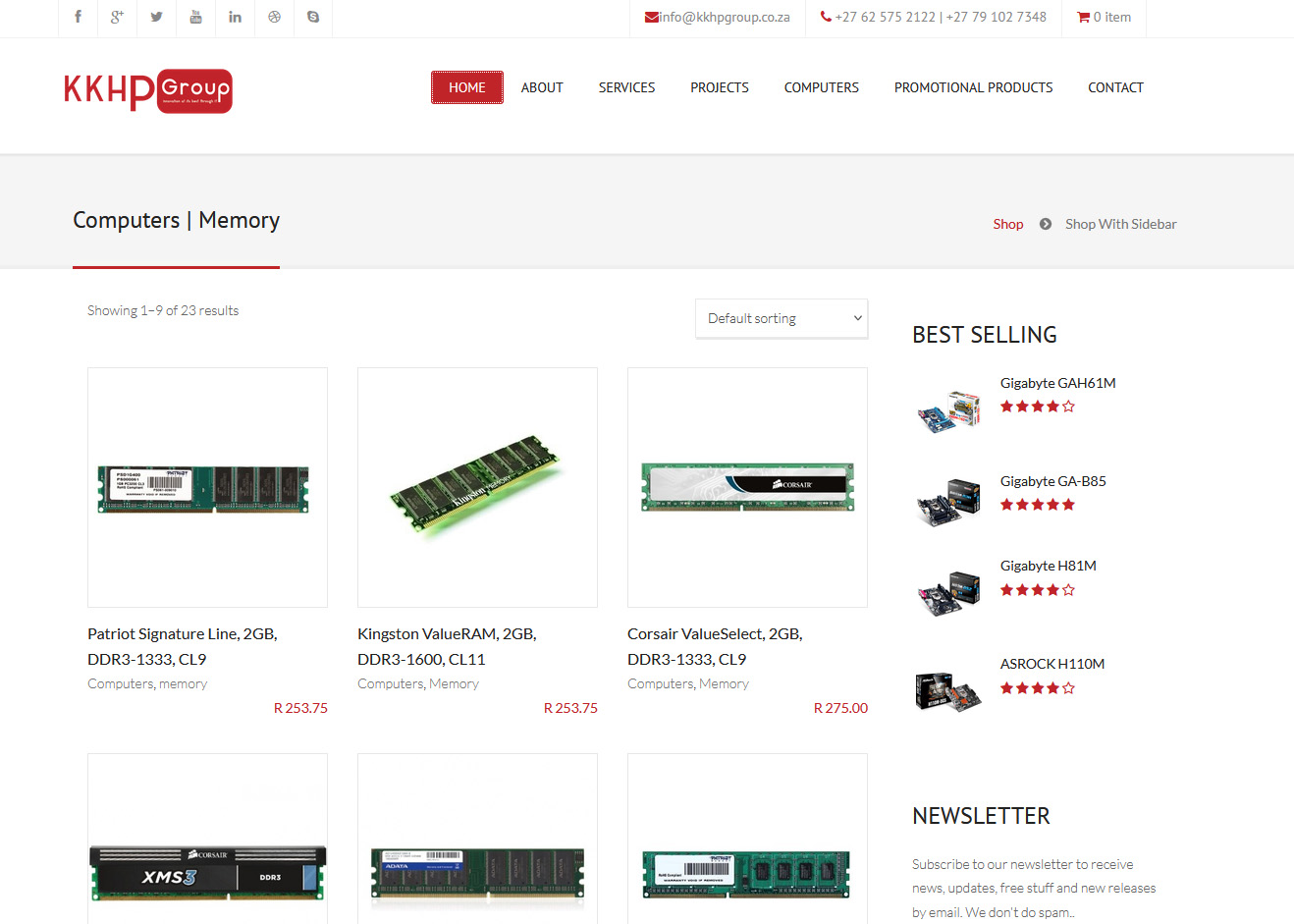1294x924 pixels.
Task: Click the Shop With Sidebar breadcrumb
Action: [x=1121, y=224]
